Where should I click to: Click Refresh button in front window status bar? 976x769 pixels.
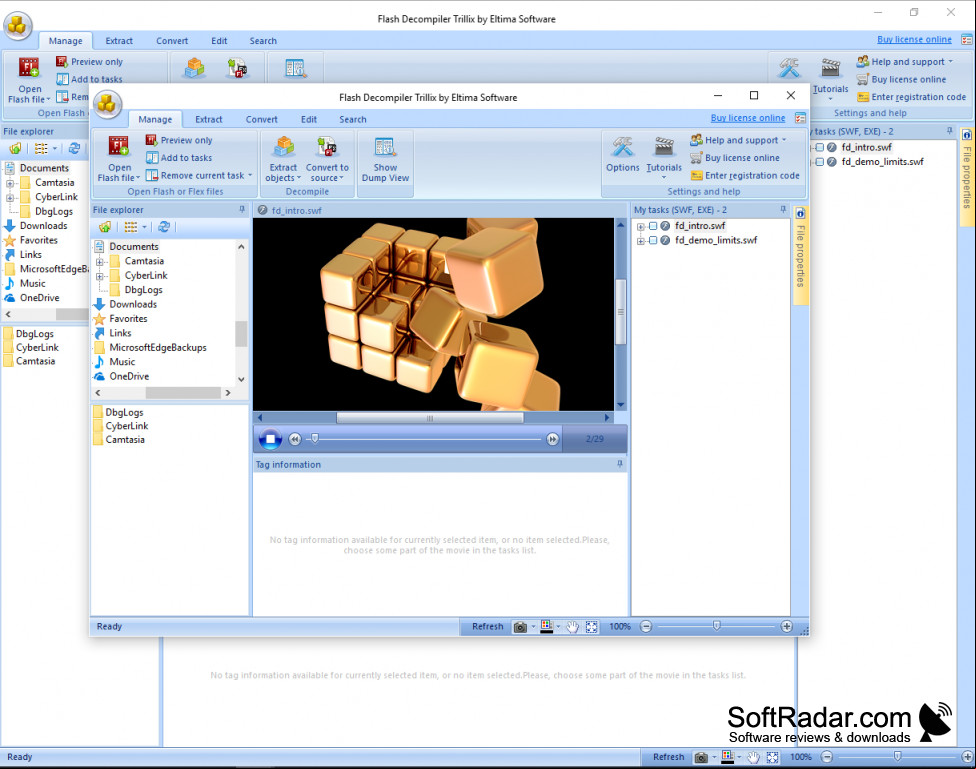(487, 627)
